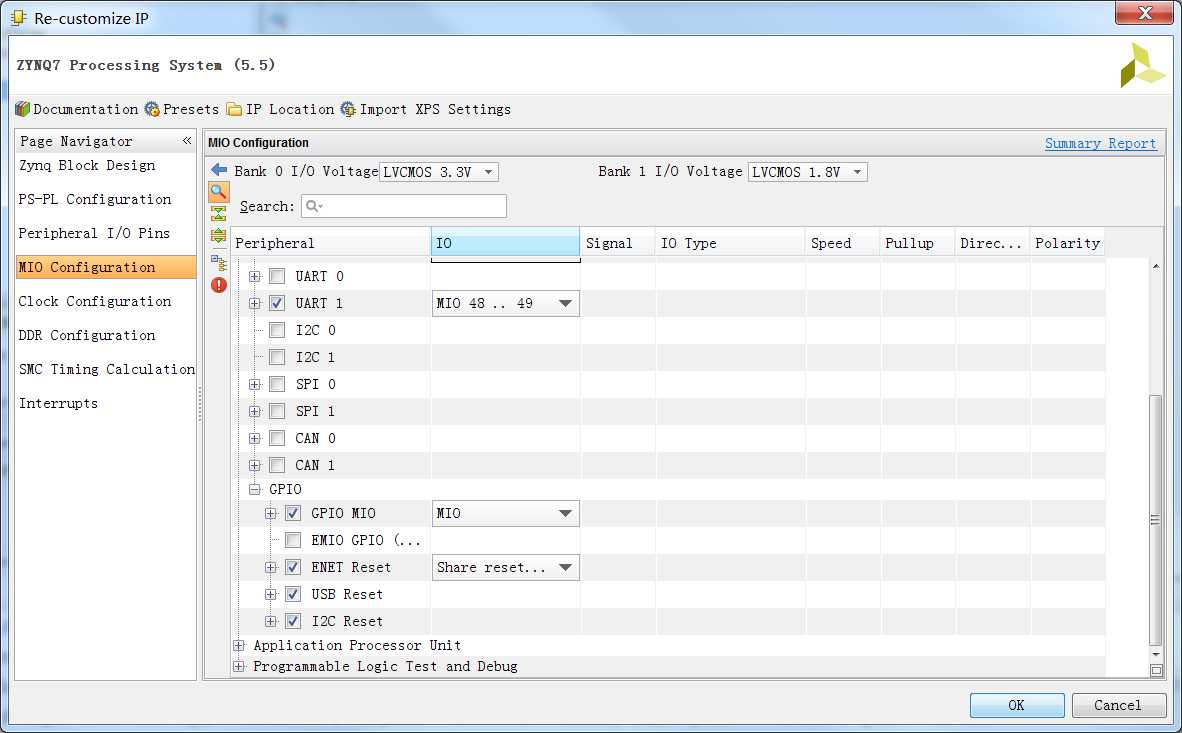
Task: Uncheck the ENET Reset checkbox
Action: (x=292, y=568)
